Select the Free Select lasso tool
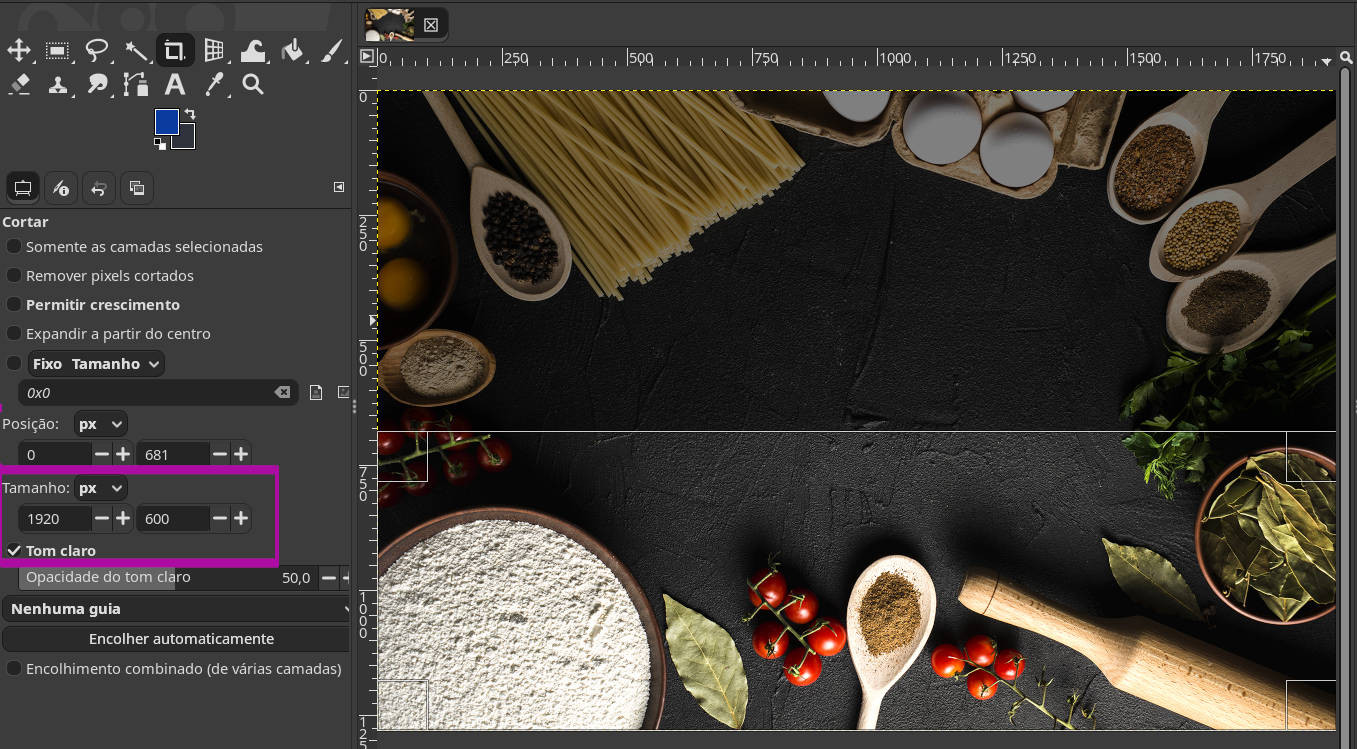1357x749 pixels. tap(97, 50)
